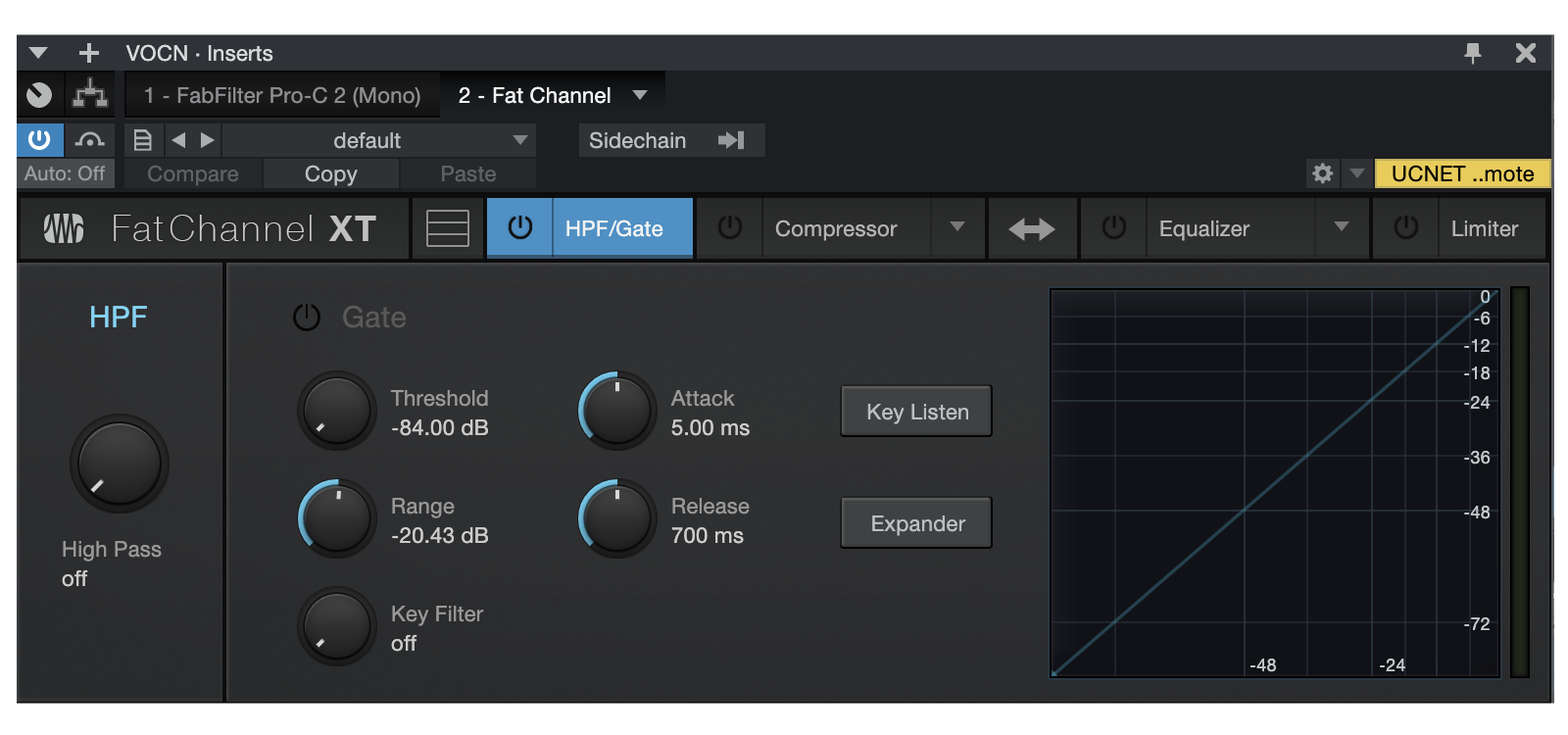Select the Compressor tab
The image size is (1568, 735).
click(x=847, y=228)
